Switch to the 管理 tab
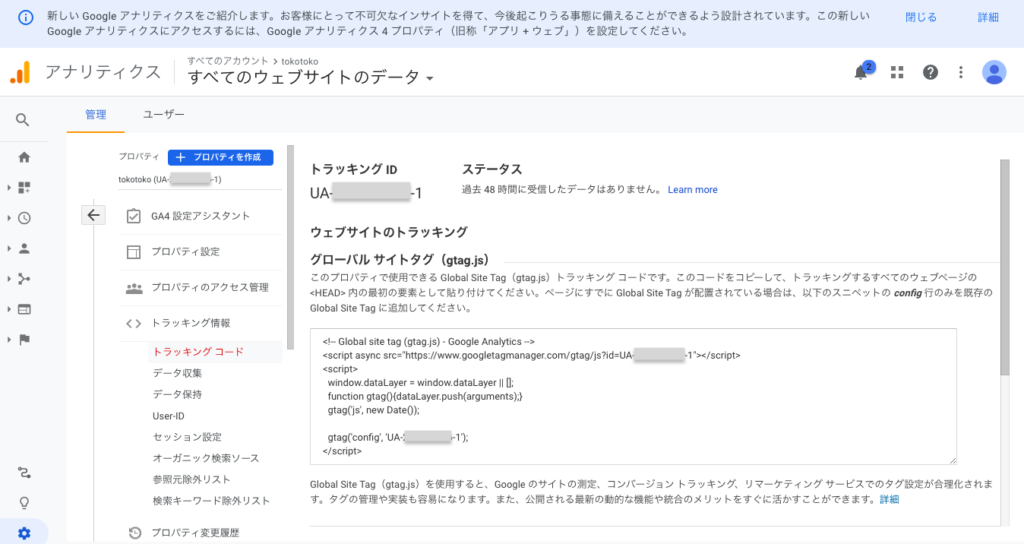Viewport: 1024px width, 544px height. pos(95,115)
